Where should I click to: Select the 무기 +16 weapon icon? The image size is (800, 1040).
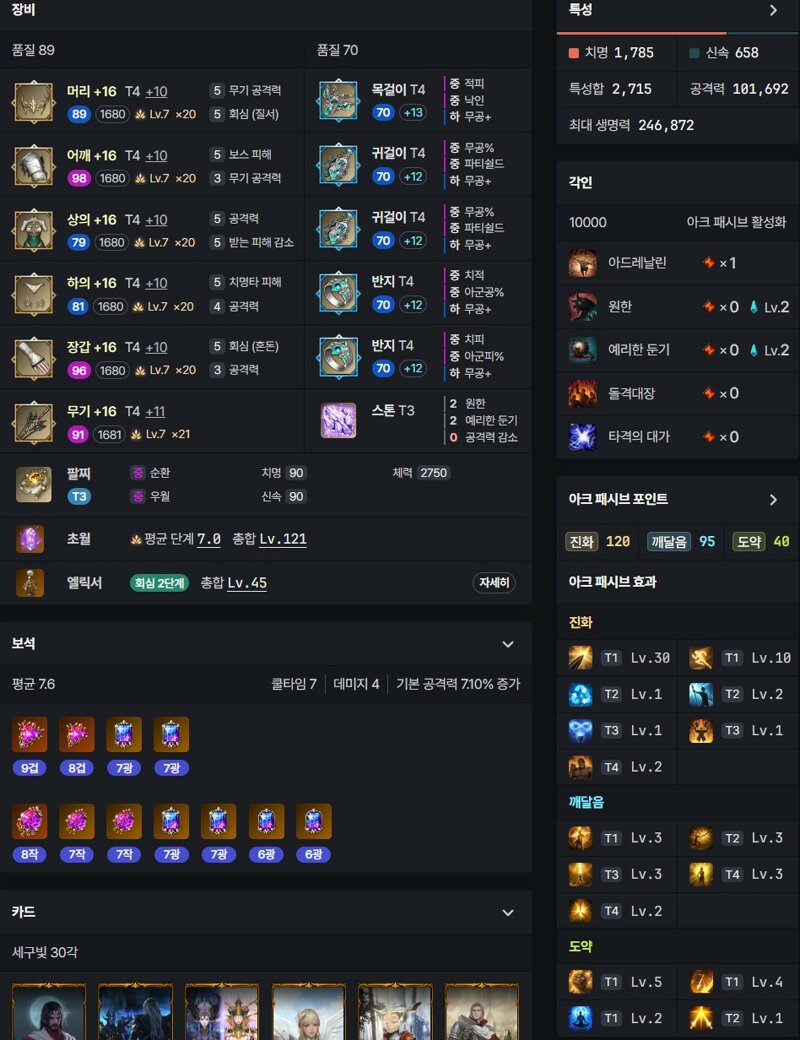tap(33, 422)
